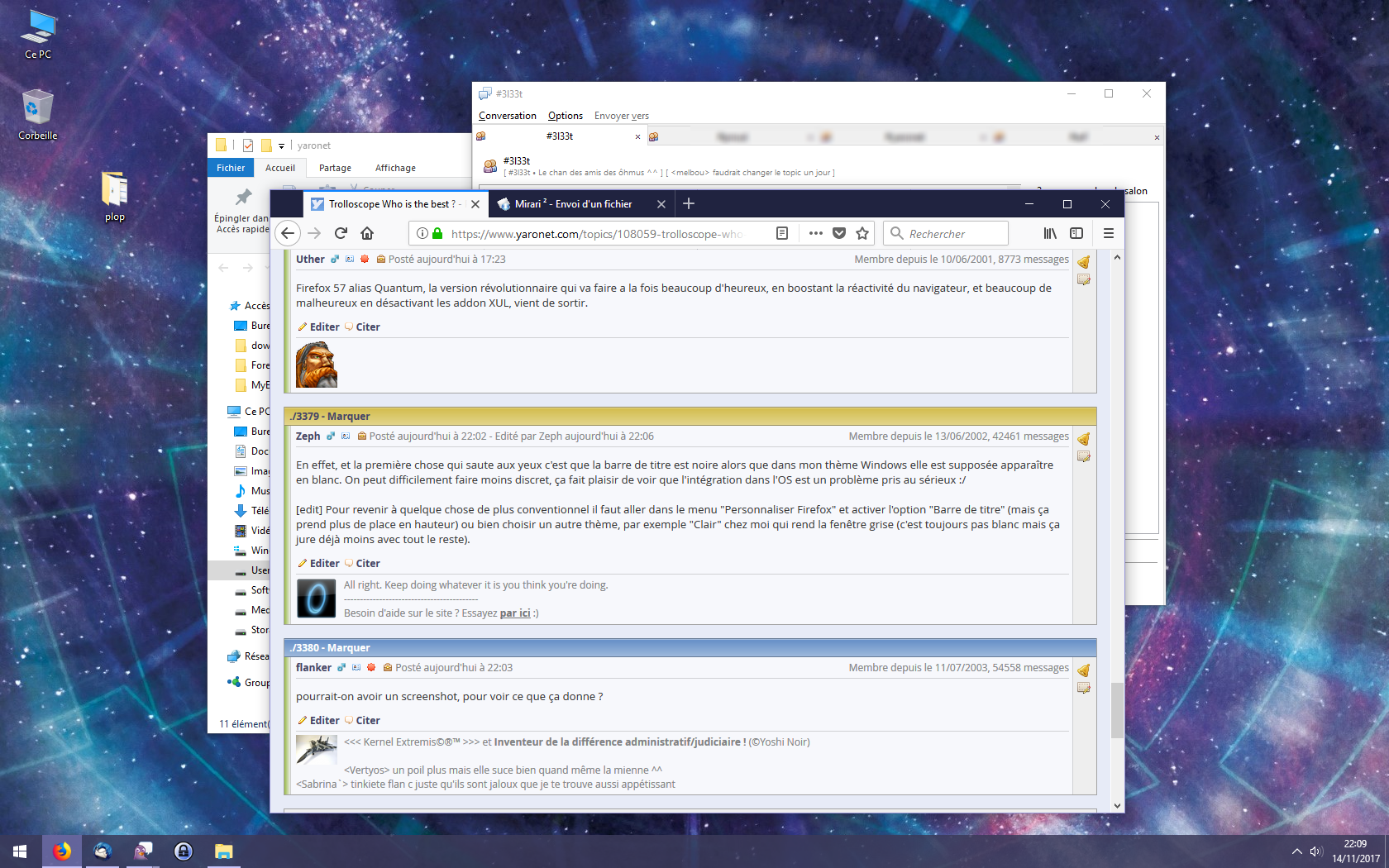Click the page's vertical scrollbar thumb
Image resolution: width=1389 pixels, height=868 pixels.
(x=1117, y=709)
